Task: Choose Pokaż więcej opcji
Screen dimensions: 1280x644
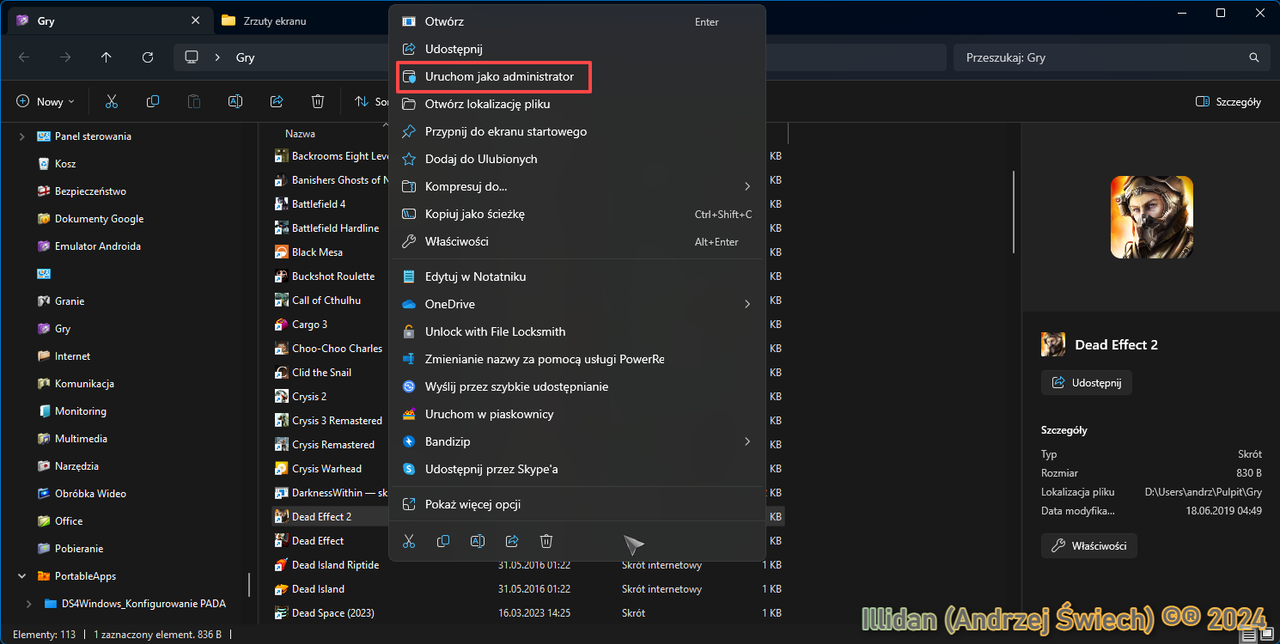Action: tap(577, 504)
